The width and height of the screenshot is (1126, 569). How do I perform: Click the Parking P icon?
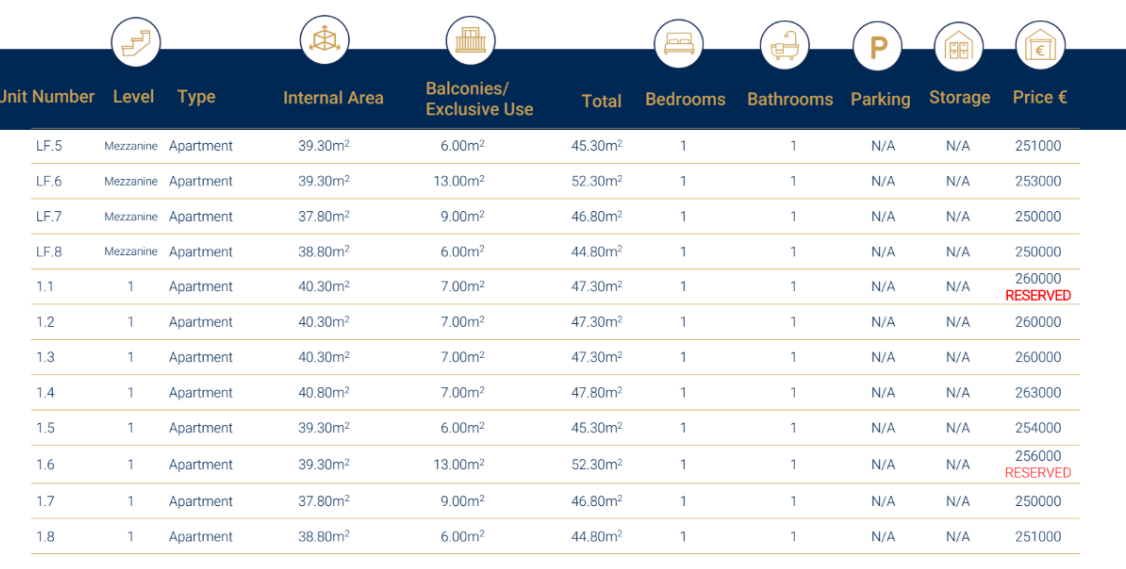877,47
